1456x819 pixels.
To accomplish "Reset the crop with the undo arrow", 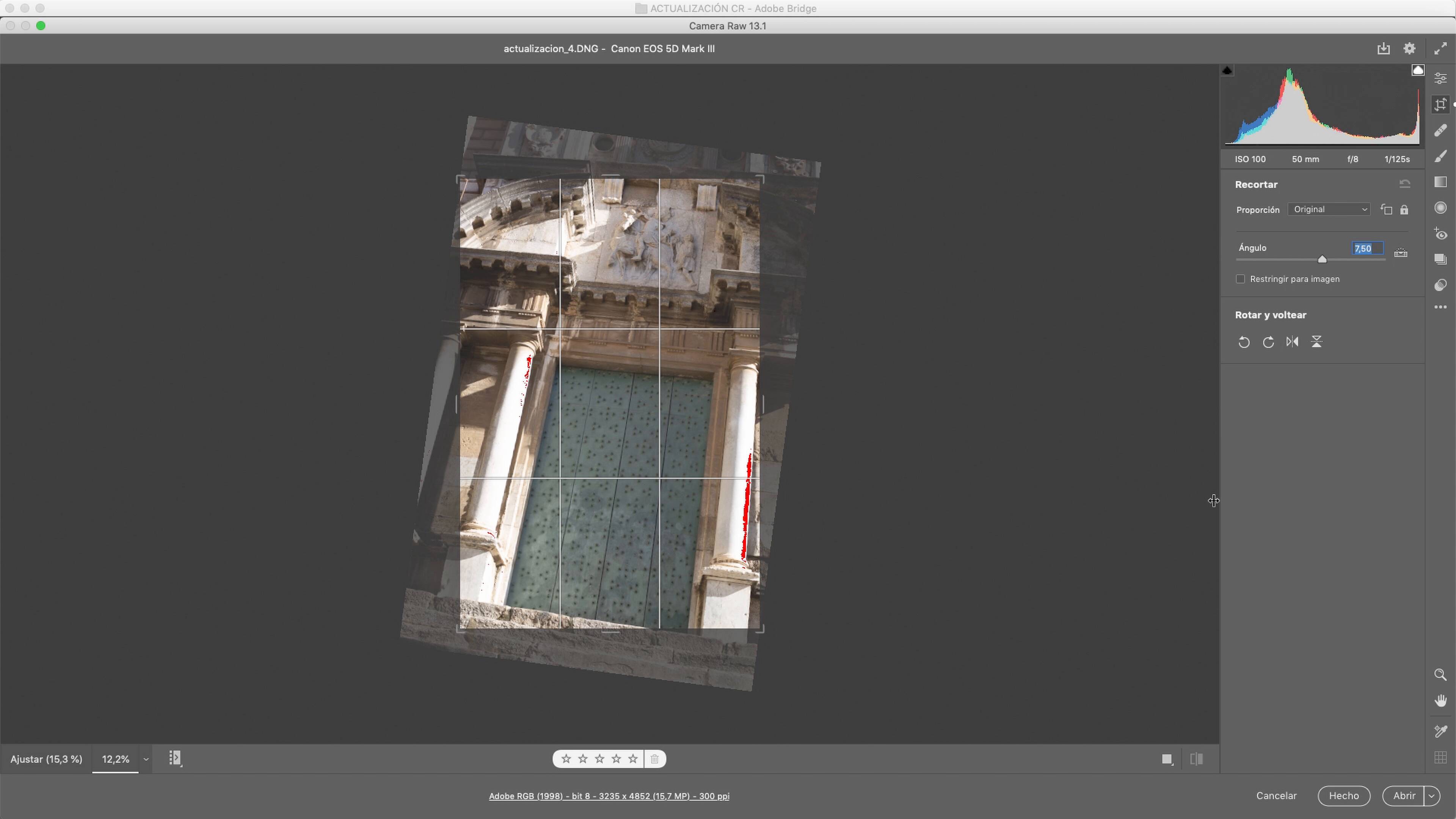I will pyautogui.click(x=1404, y=184).
